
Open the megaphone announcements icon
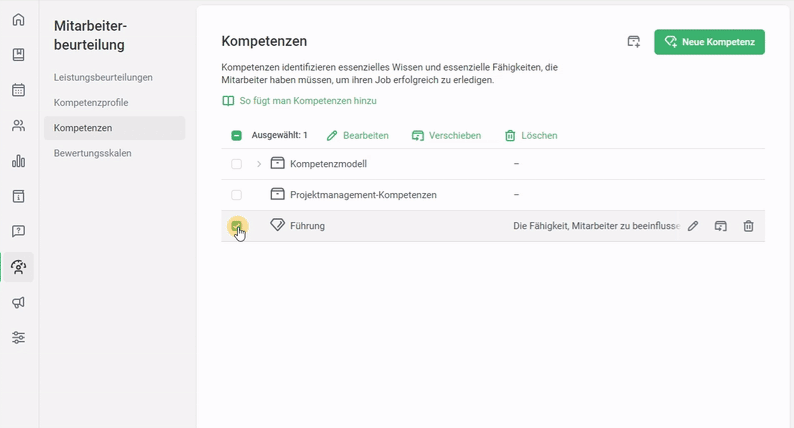tap(18, 302)
